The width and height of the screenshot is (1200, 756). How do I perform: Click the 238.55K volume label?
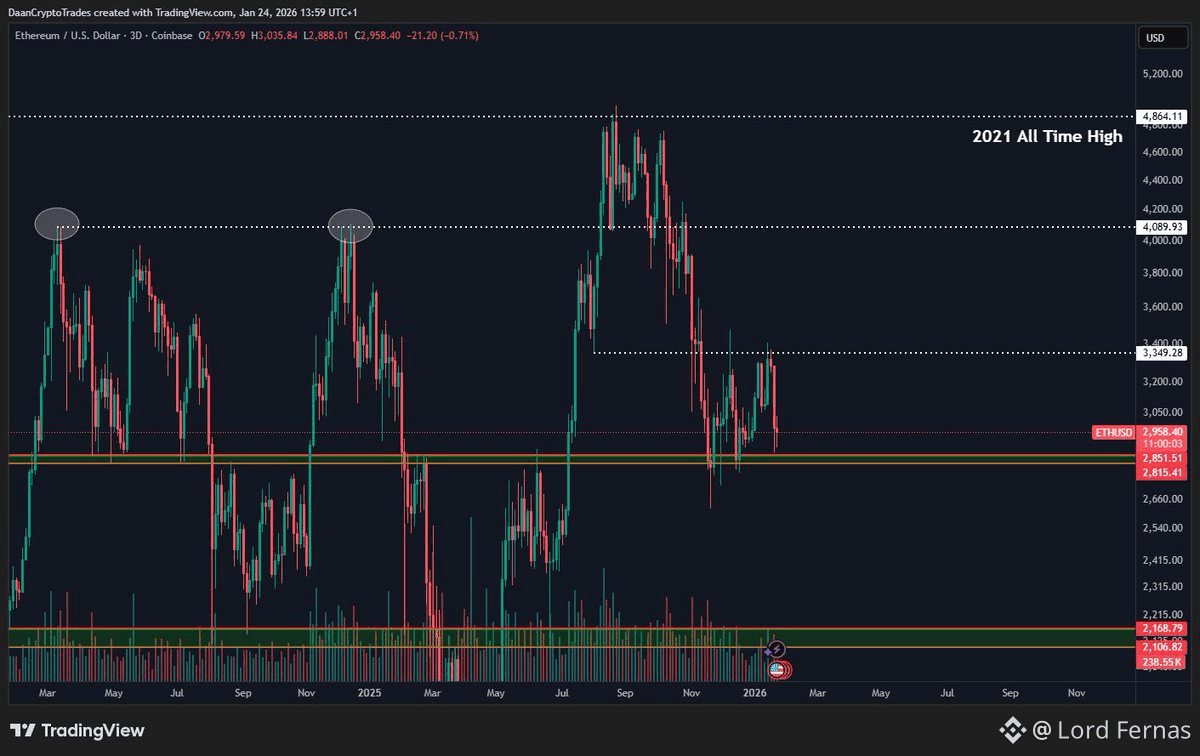click(1162, 662)
